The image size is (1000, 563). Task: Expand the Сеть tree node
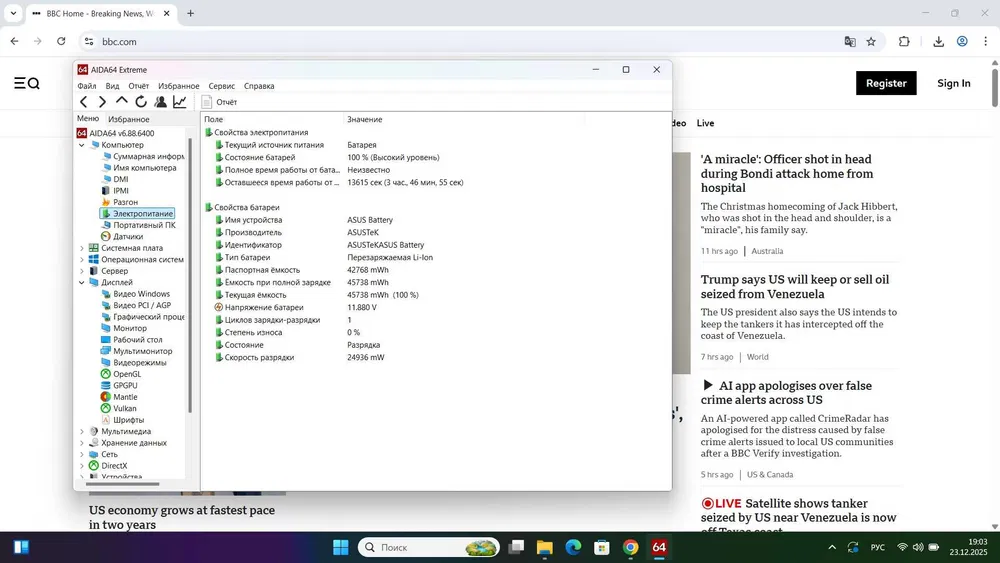pos(82,455)
